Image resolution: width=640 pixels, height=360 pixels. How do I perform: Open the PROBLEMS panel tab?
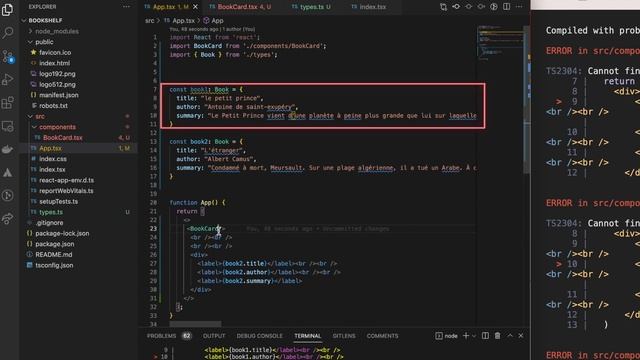[162, 336]
